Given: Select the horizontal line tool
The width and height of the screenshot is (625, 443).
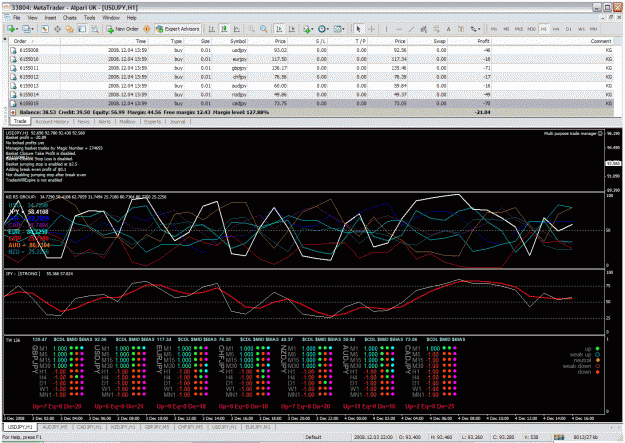Looking at the screenshot, I should (399, 29).
